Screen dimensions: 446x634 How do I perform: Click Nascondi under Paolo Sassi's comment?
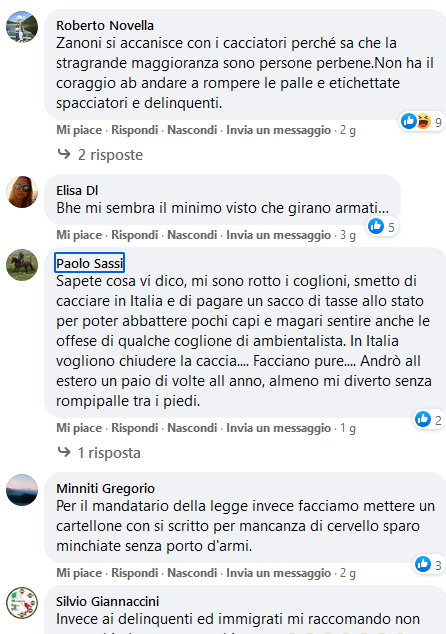(x=192, y=428)
